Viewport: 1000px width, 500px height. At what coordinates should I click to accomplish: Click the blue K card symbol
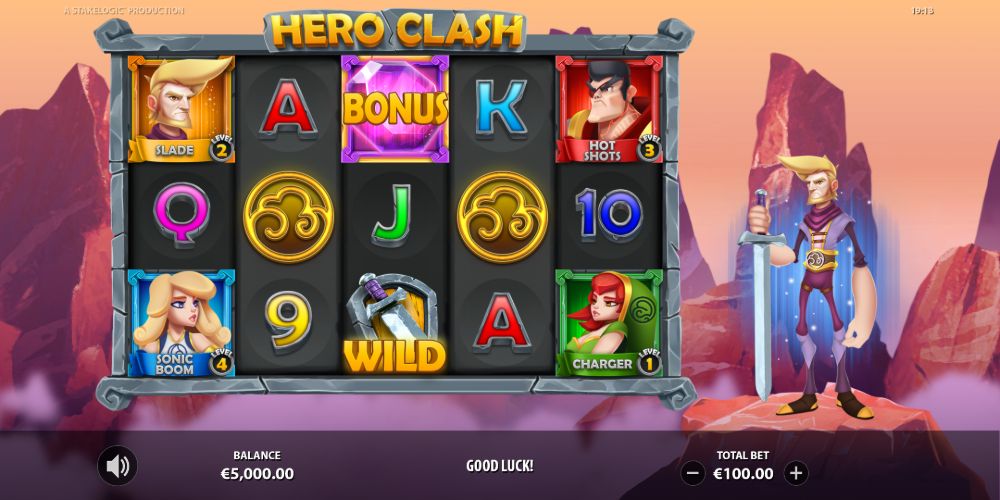[x=502, y=108]
